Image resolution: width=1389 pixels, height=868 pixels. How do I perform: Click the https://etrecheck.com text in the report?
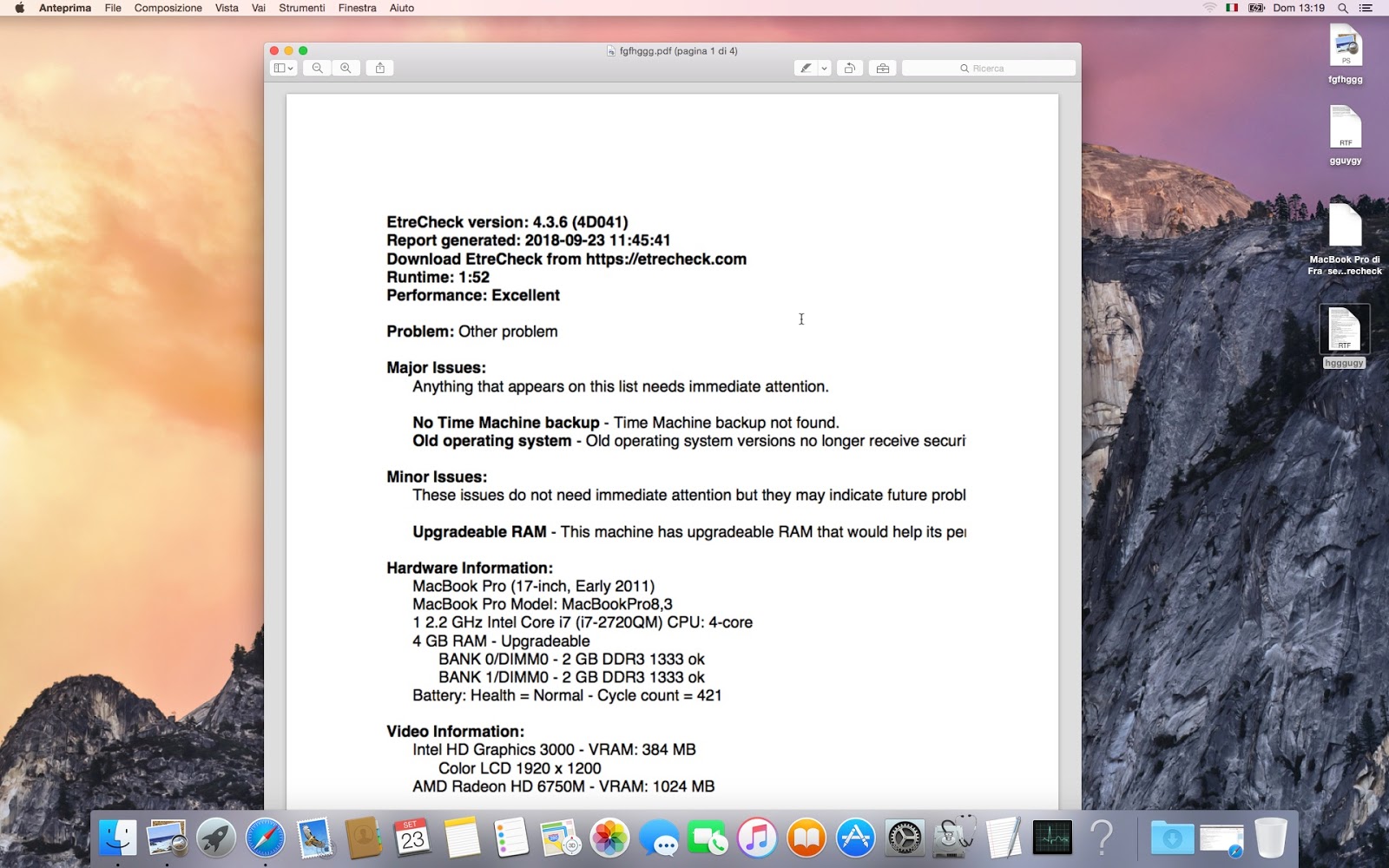[x=666, y=259]
